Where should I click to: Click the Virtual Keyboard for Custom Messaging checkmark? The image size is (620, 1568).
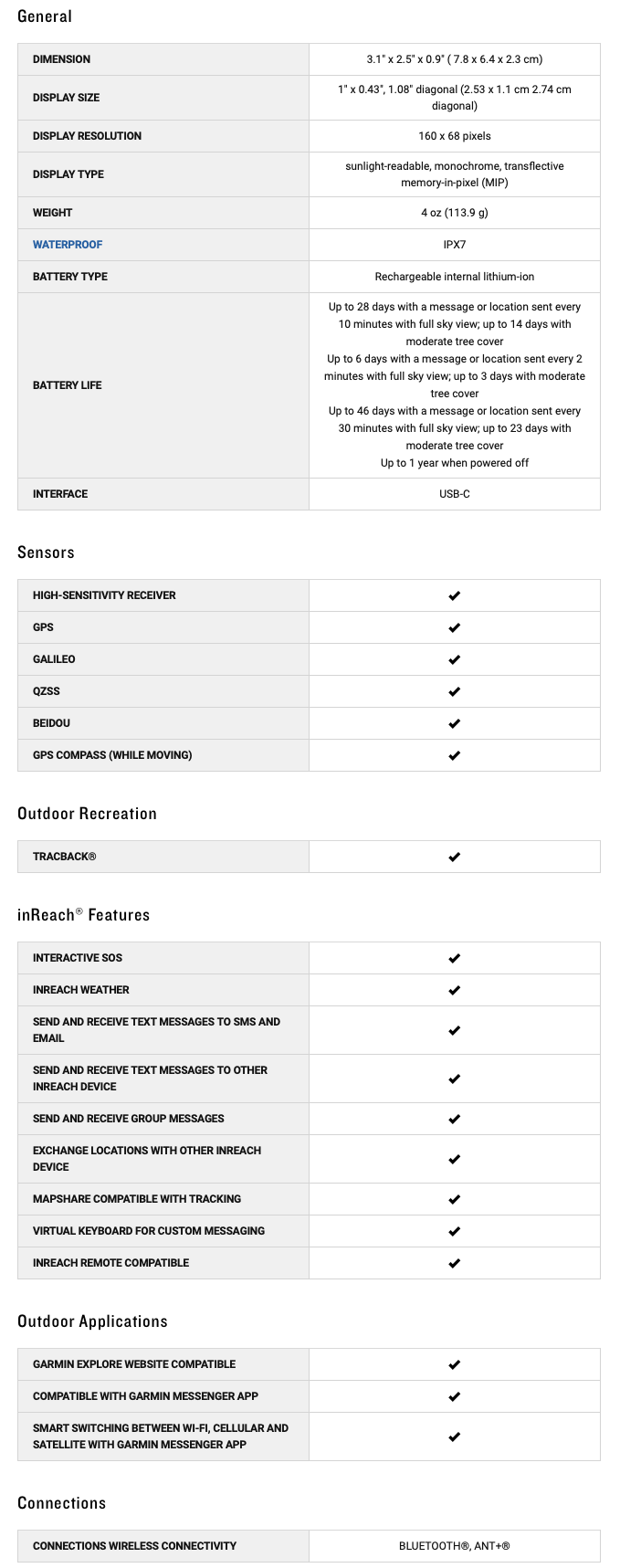455,1231
